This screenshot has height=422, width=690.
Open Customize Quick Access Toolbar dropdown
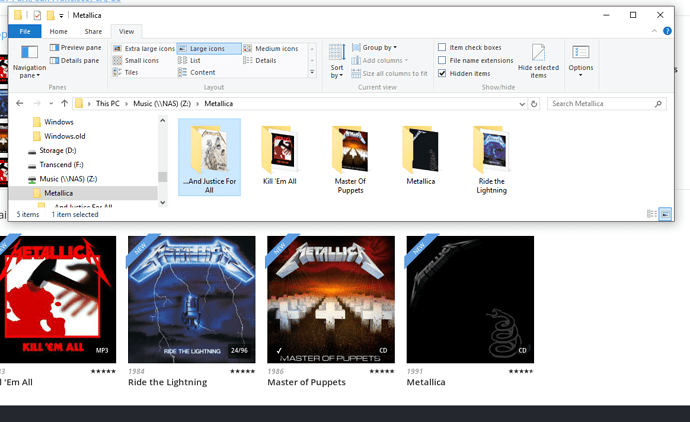(x=61, y=15)
